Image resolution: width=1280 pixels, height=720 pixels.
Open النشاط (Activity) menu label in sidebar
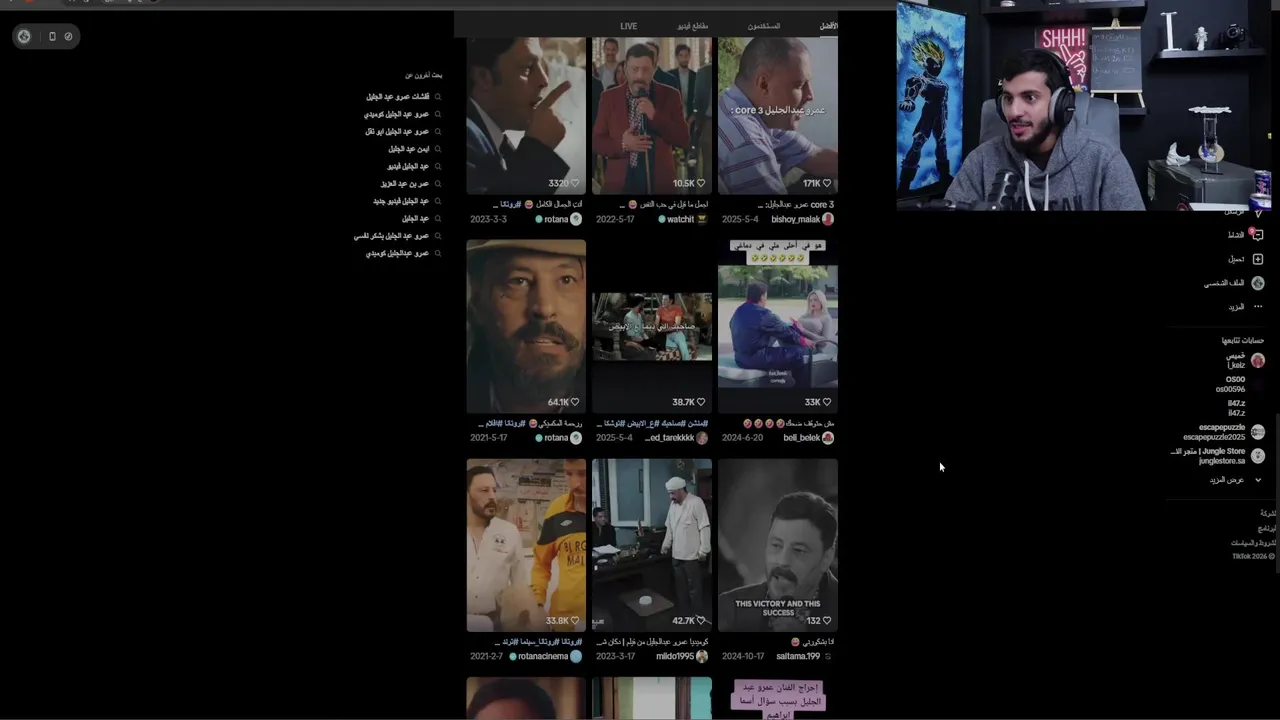point(1236,235)
